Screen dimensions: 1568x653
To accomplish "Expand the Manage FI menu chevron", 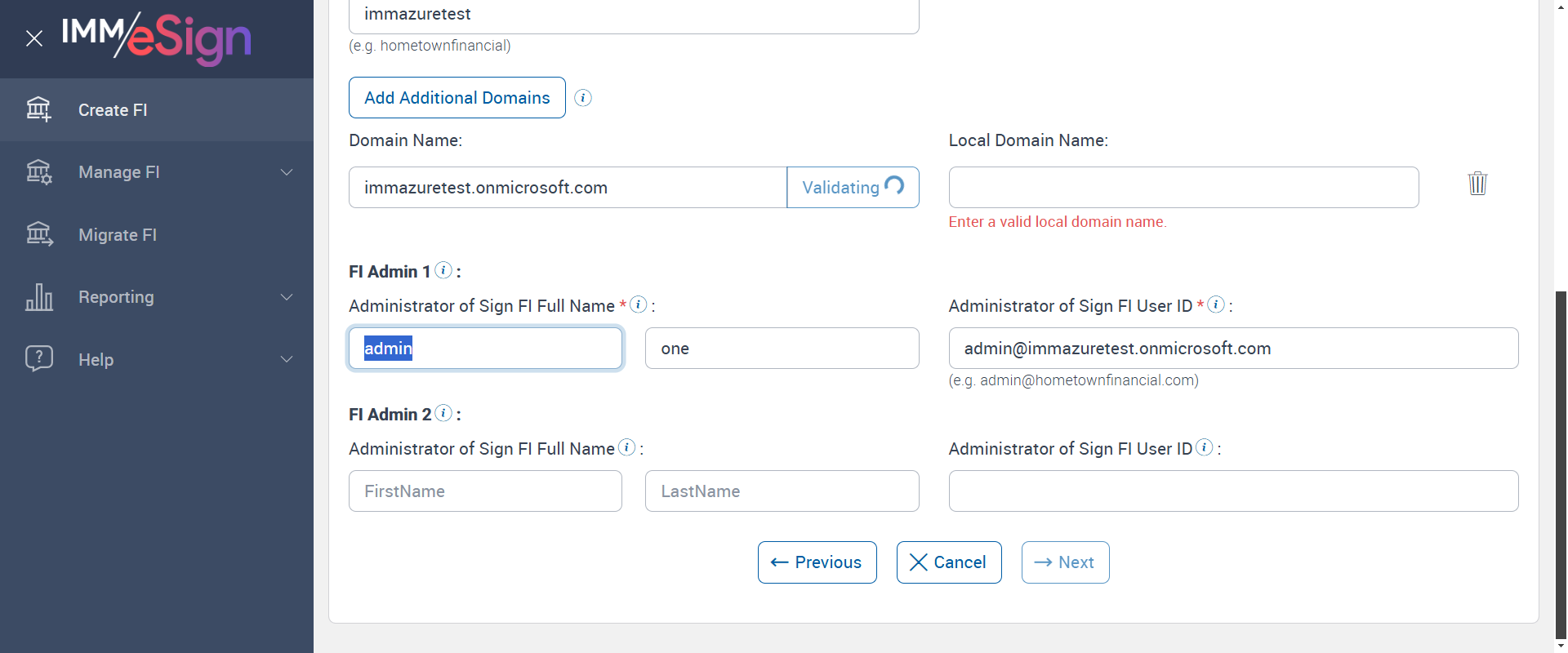I will (287, 172).
